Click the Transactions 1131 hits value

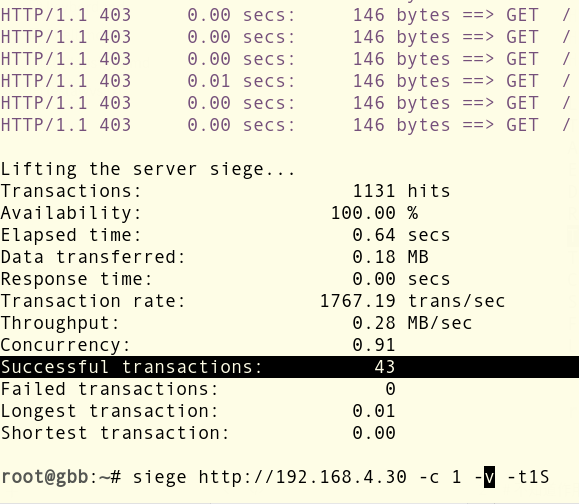click(401, 191)
